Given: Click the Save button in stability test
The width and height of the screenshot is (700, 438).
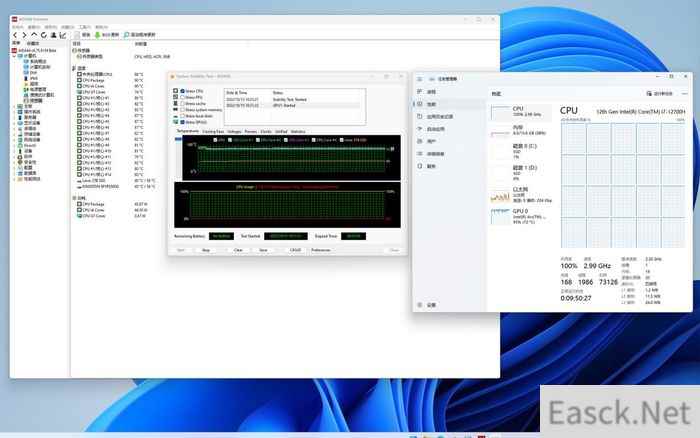Looking at the screenshot, I should click(x=263, y=250).
